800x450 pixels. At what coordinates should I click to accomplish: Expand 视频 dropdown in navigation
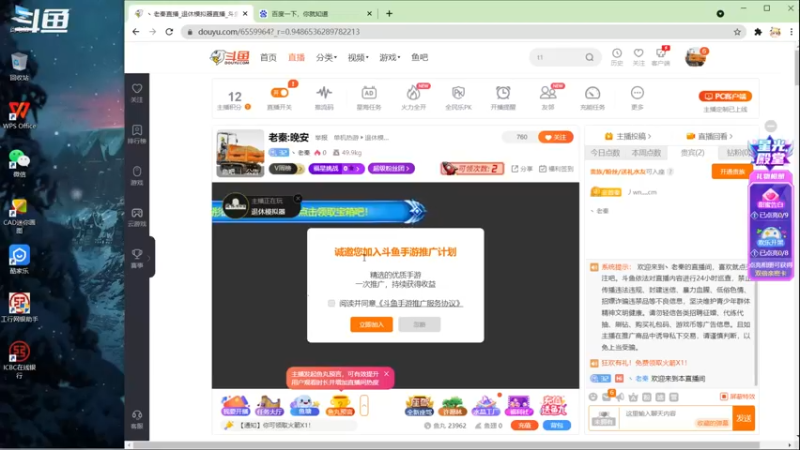(358, 58)
